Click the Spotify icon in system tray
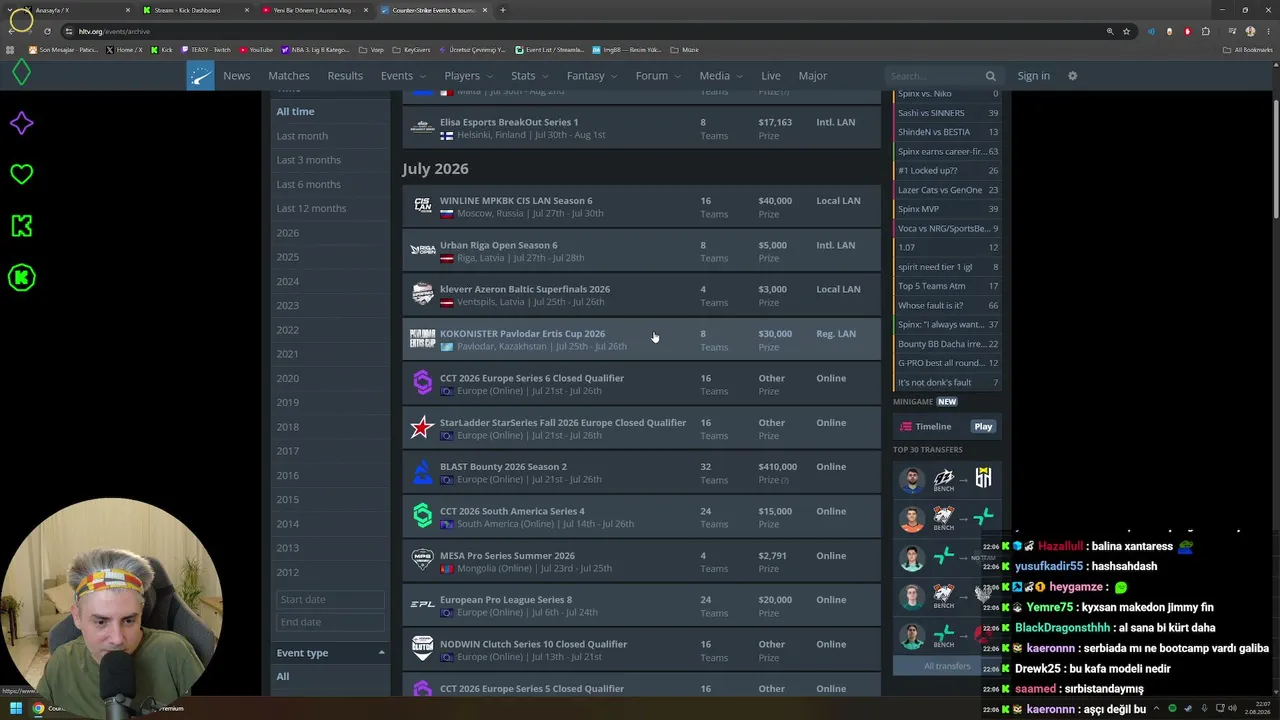 tap(1172, 708)
